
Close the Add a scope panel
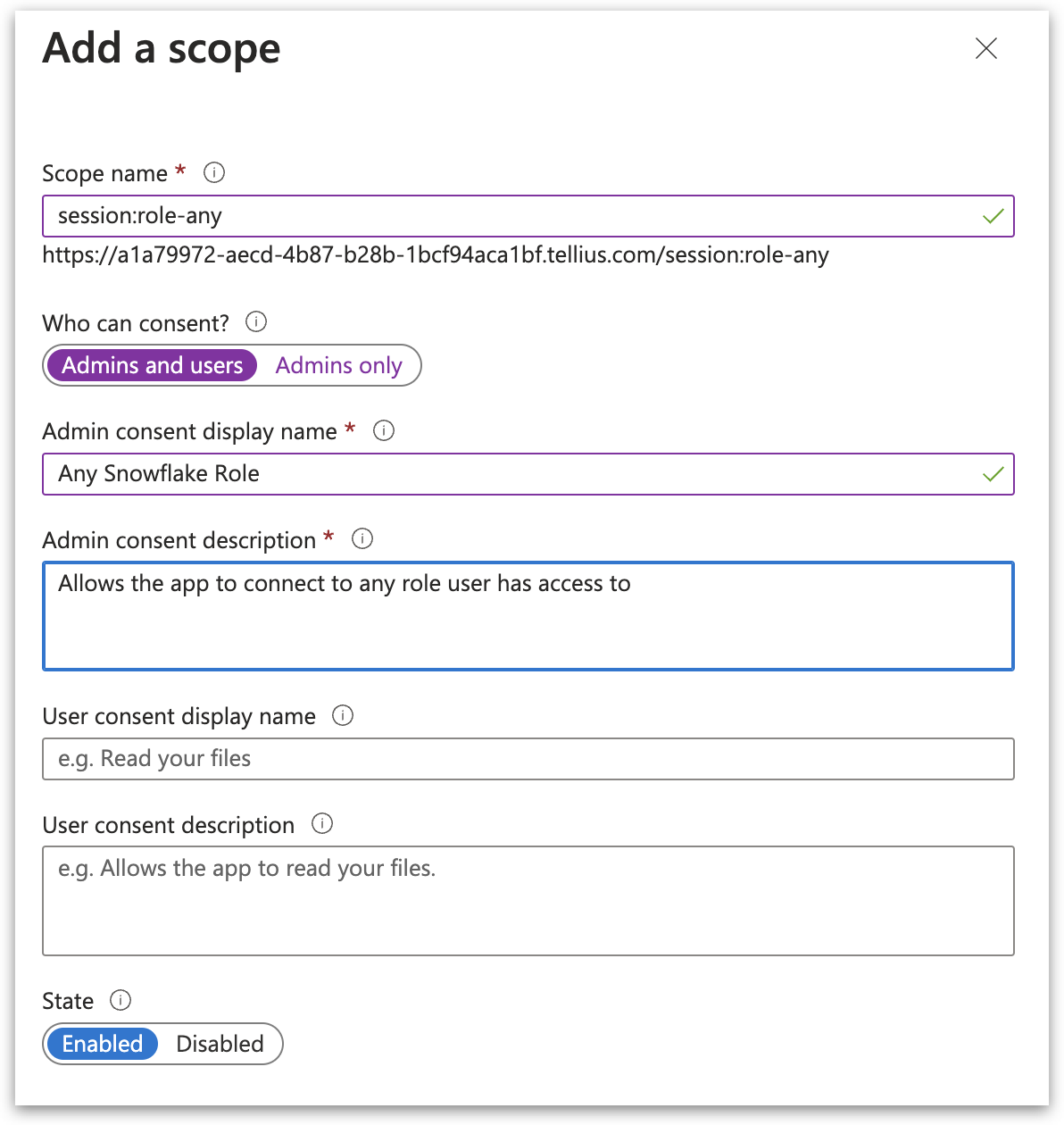tap(986, 48)
